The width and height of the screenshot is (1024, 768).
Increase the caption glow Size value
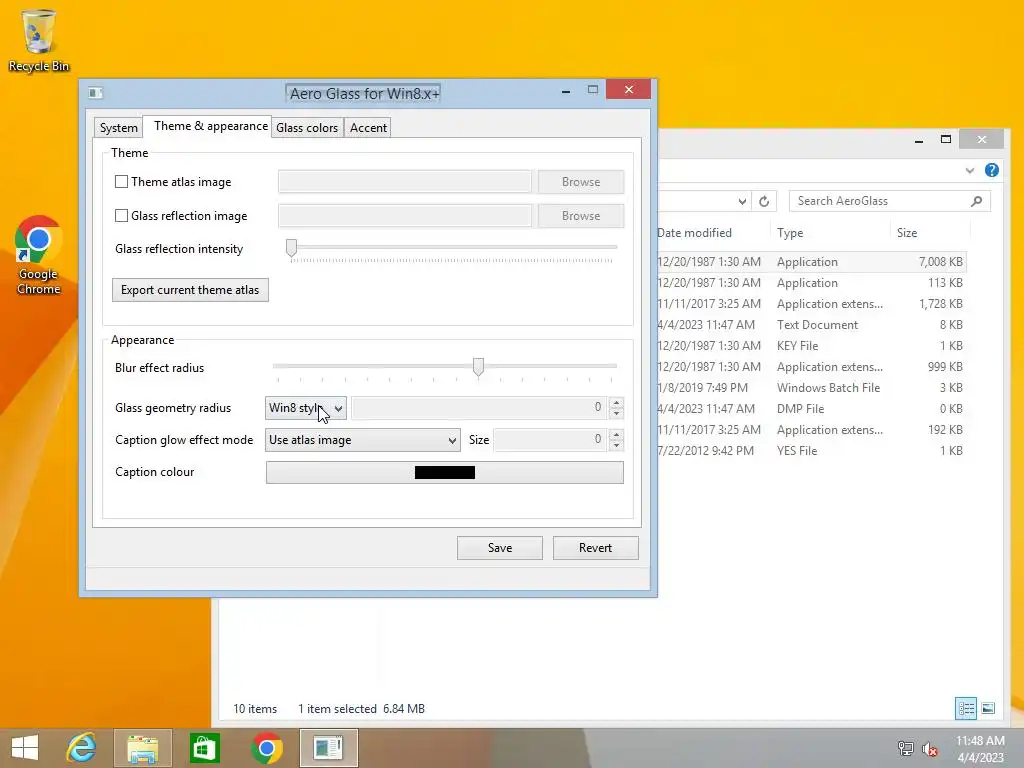(x=616, y=434)
